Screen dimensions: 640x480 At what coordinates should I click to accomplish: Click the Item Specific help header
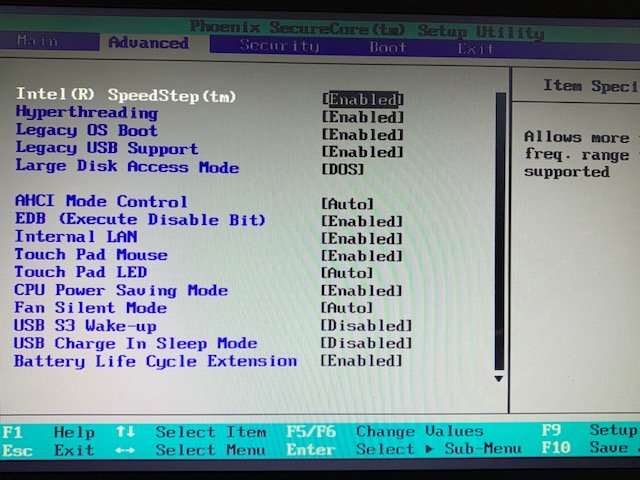[x=590, y=86]
